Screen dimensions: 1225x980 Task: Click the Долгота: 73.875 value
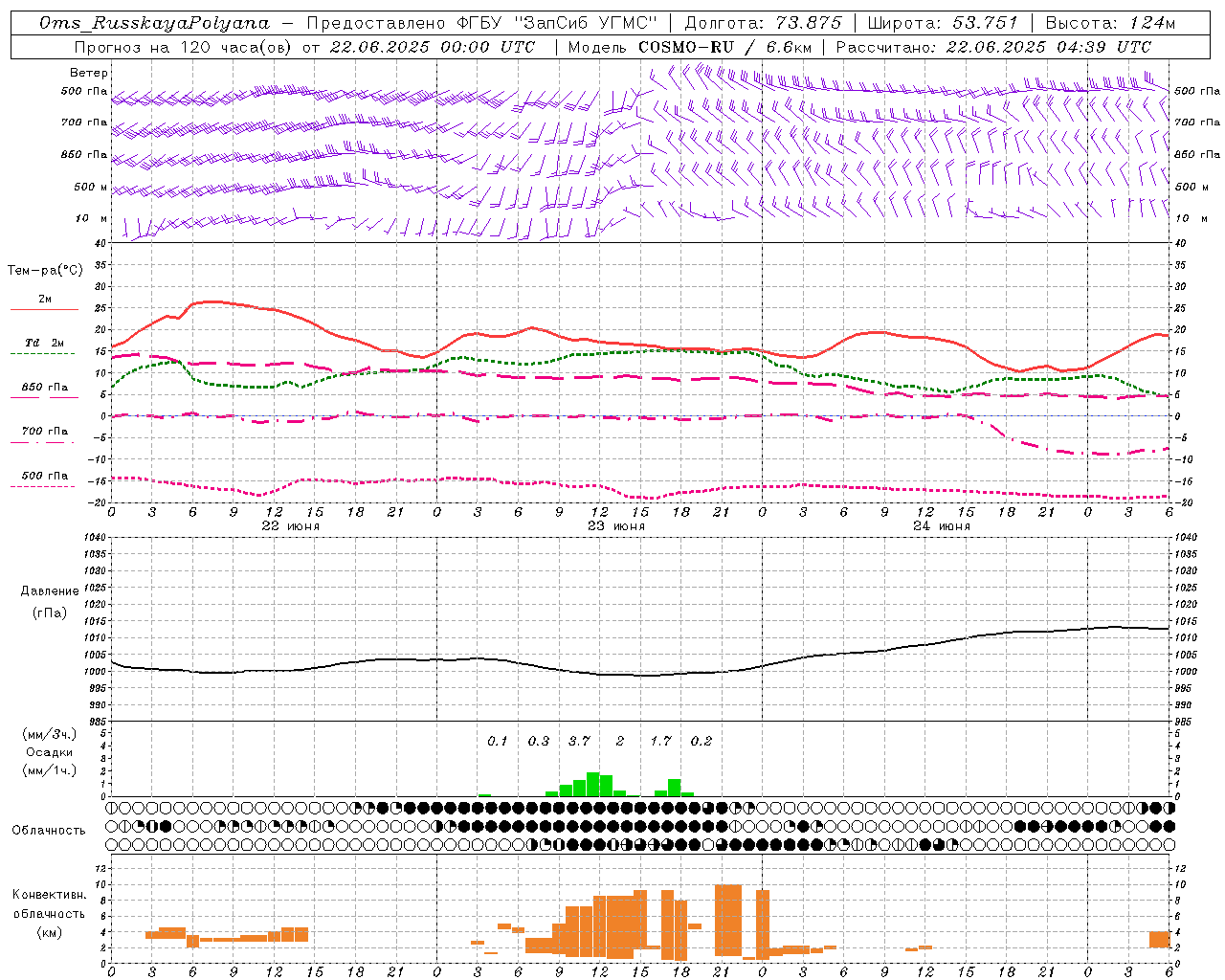763,23
